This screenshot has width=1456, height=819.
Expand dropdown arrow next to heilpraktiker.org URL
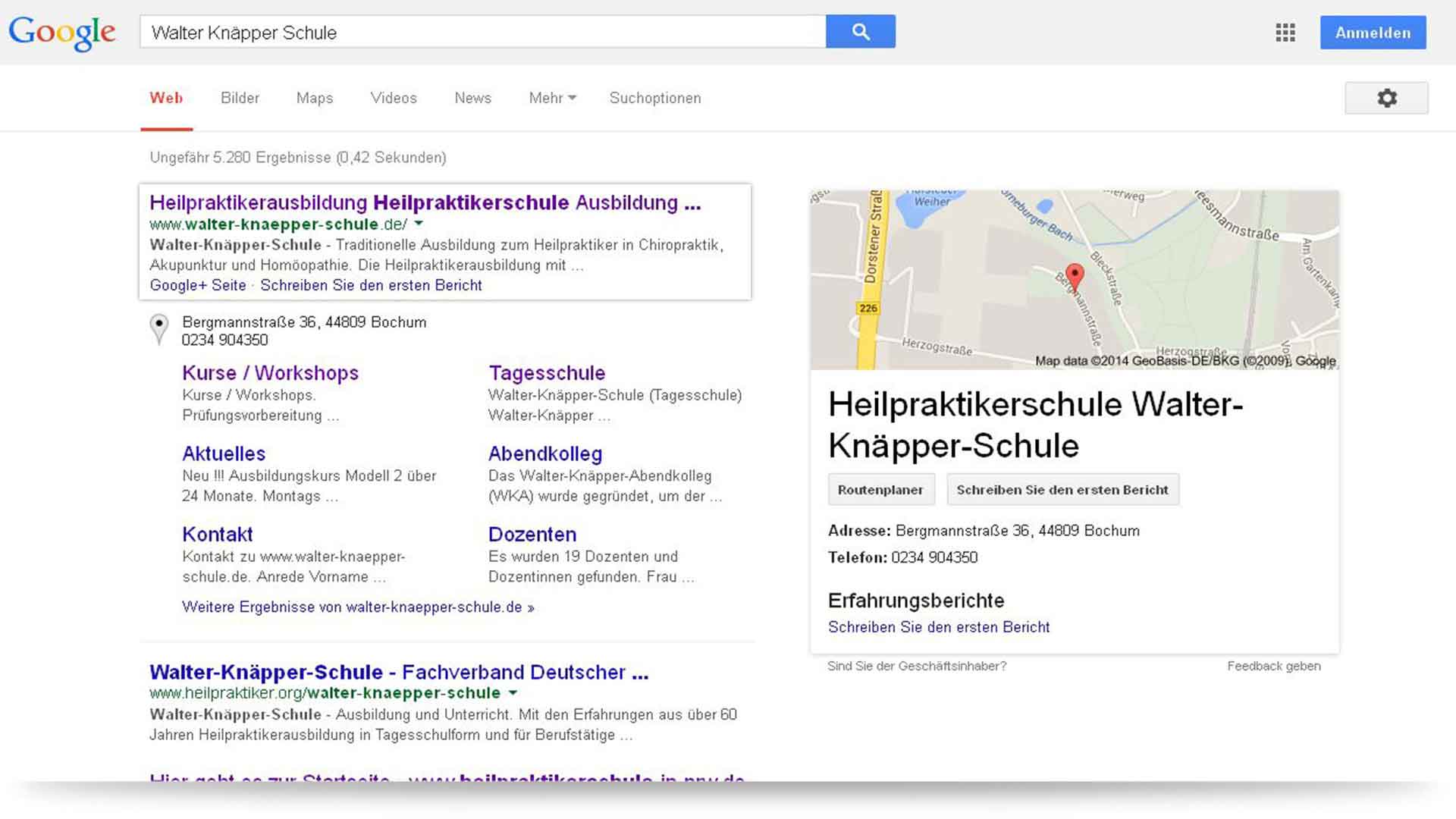click(x=513, y=692)
